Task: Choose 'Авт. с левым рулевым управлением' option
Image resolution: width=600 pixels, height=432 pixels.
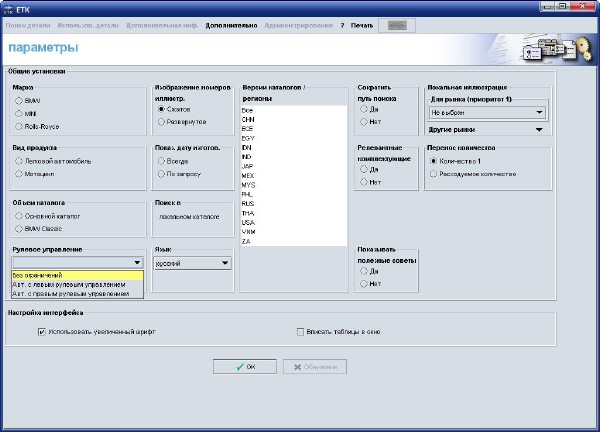Action: click(71, 284)
